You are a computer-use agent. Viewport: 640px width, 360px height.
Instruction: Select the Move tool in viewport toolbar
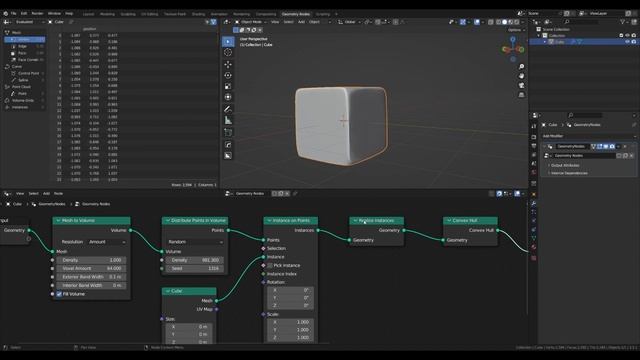[228, 64]
